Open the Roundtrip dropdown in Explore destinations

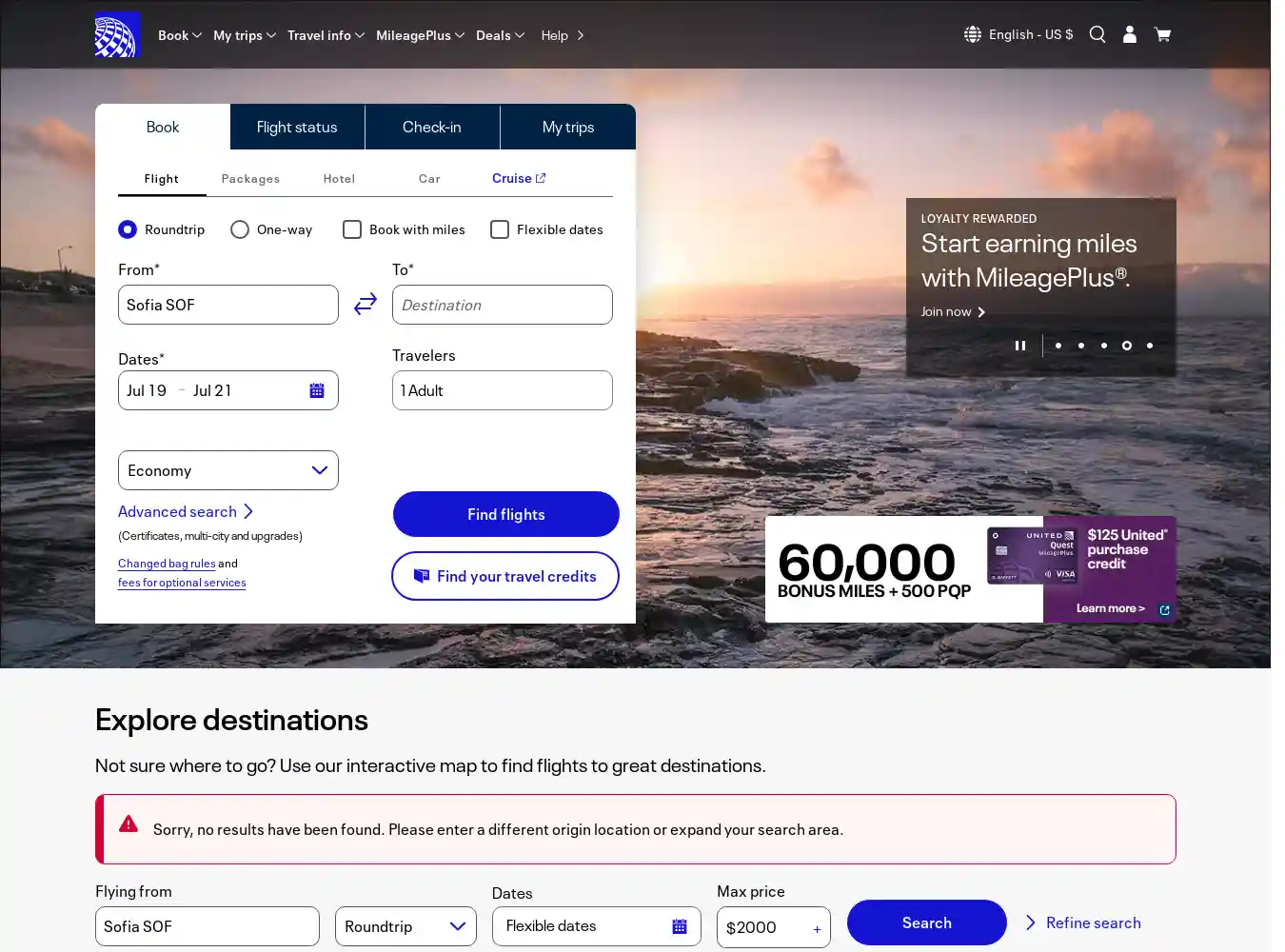click(405, 926)
